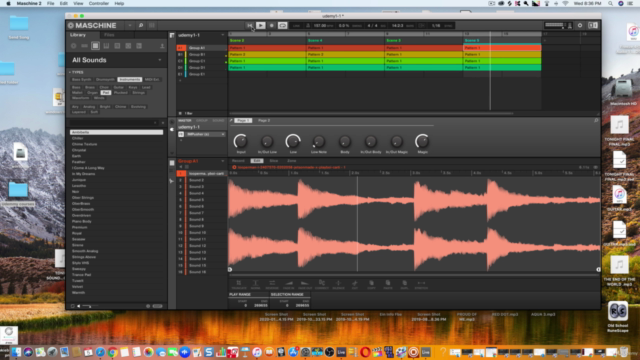
Task: Reverse the sample with the Reverse tool
Action: (x=272, y=284)
